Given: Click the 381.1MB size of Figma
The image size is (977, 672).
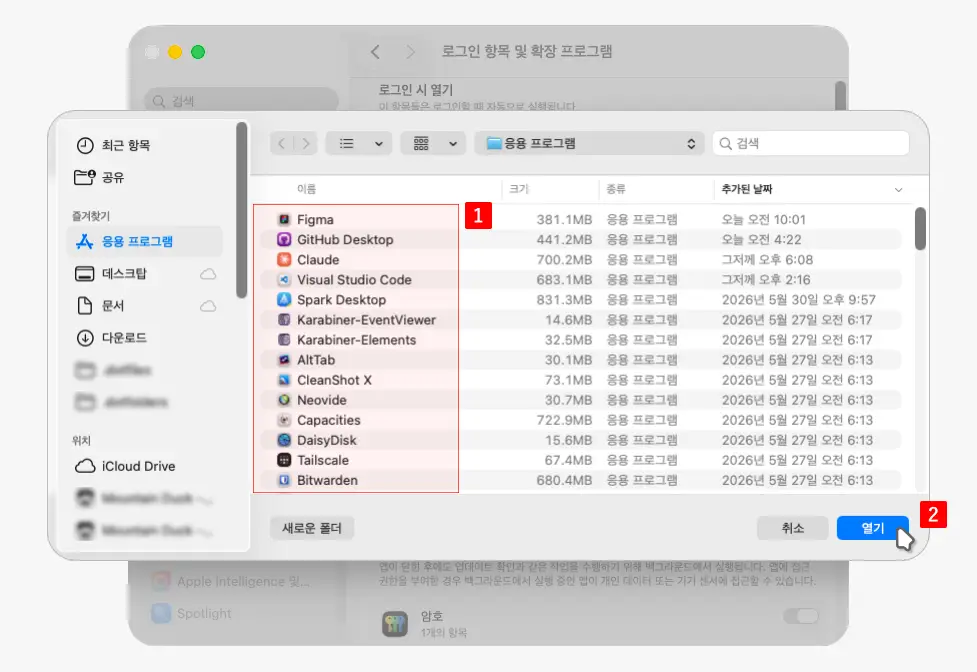Looking at the screenshot, I should pos(564,219).
